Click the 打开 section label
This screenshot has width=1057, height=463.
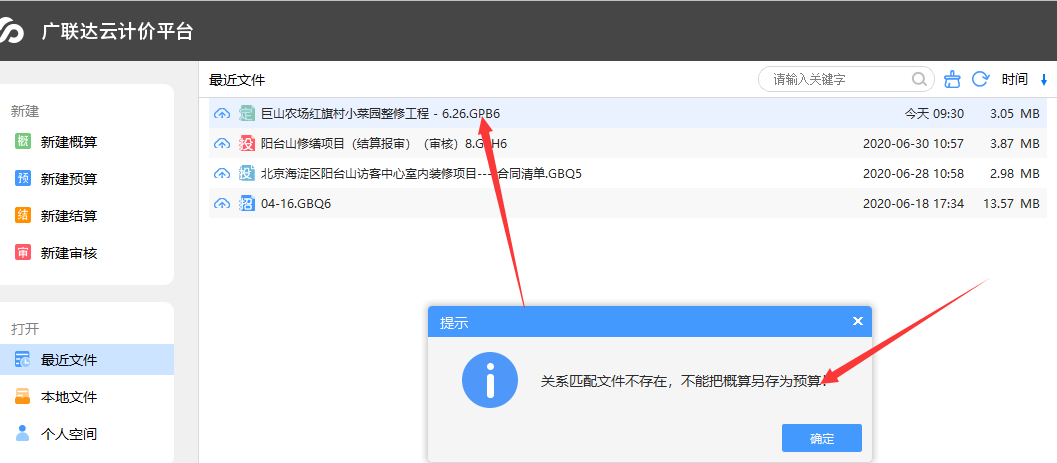[x=25, y=329]
